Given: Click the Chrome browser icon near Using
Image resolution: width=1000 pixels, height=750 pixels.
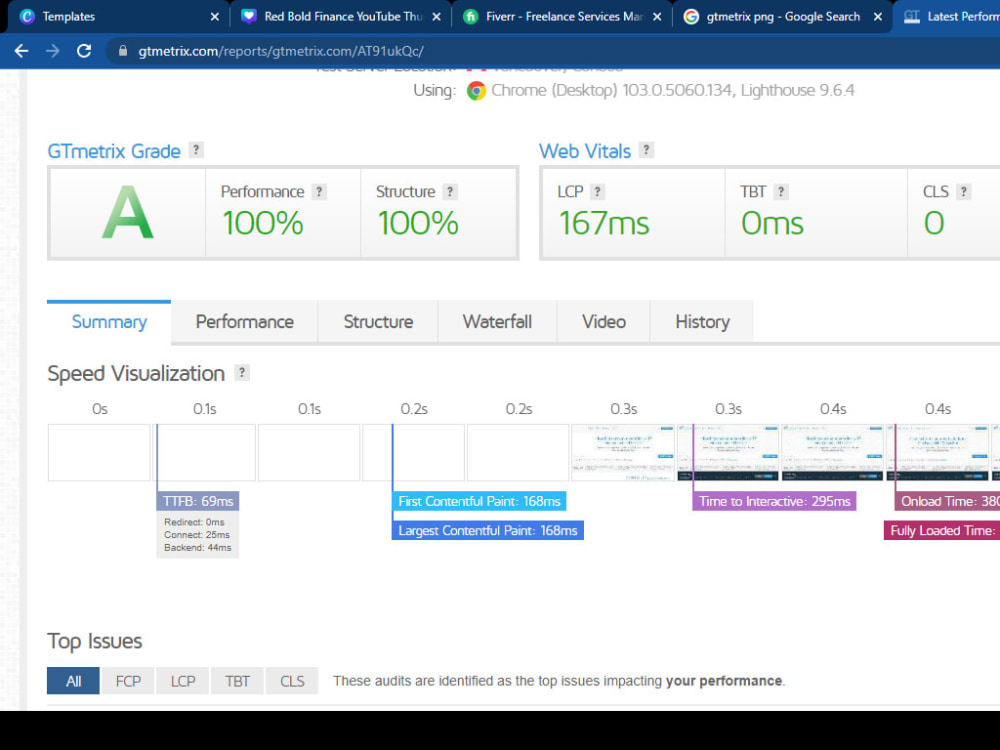Looking at the screenshot, I should [476, 91].
